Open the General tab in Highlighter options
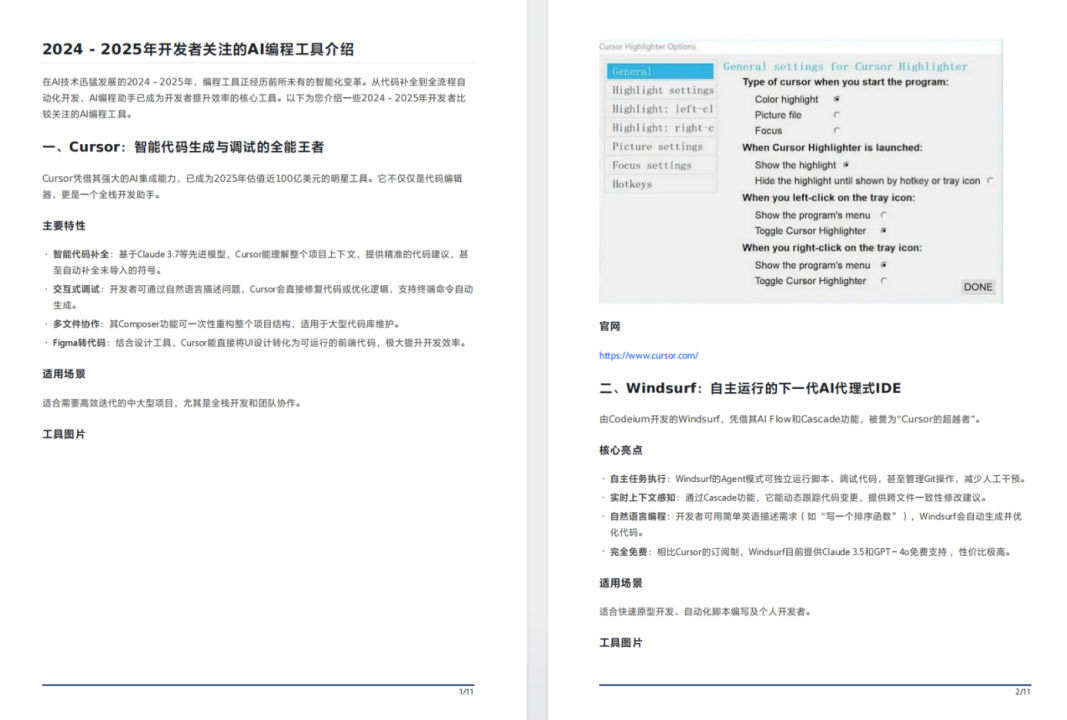1067x720 pixels. 660,71
